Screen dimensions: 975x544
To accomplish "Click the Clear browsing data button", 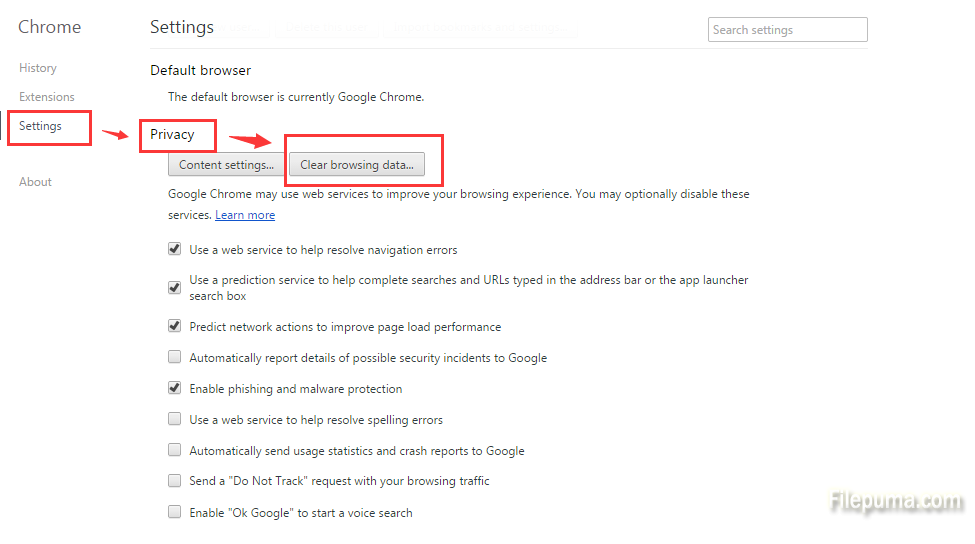I will pyautogui.click(x=357, y=165).
